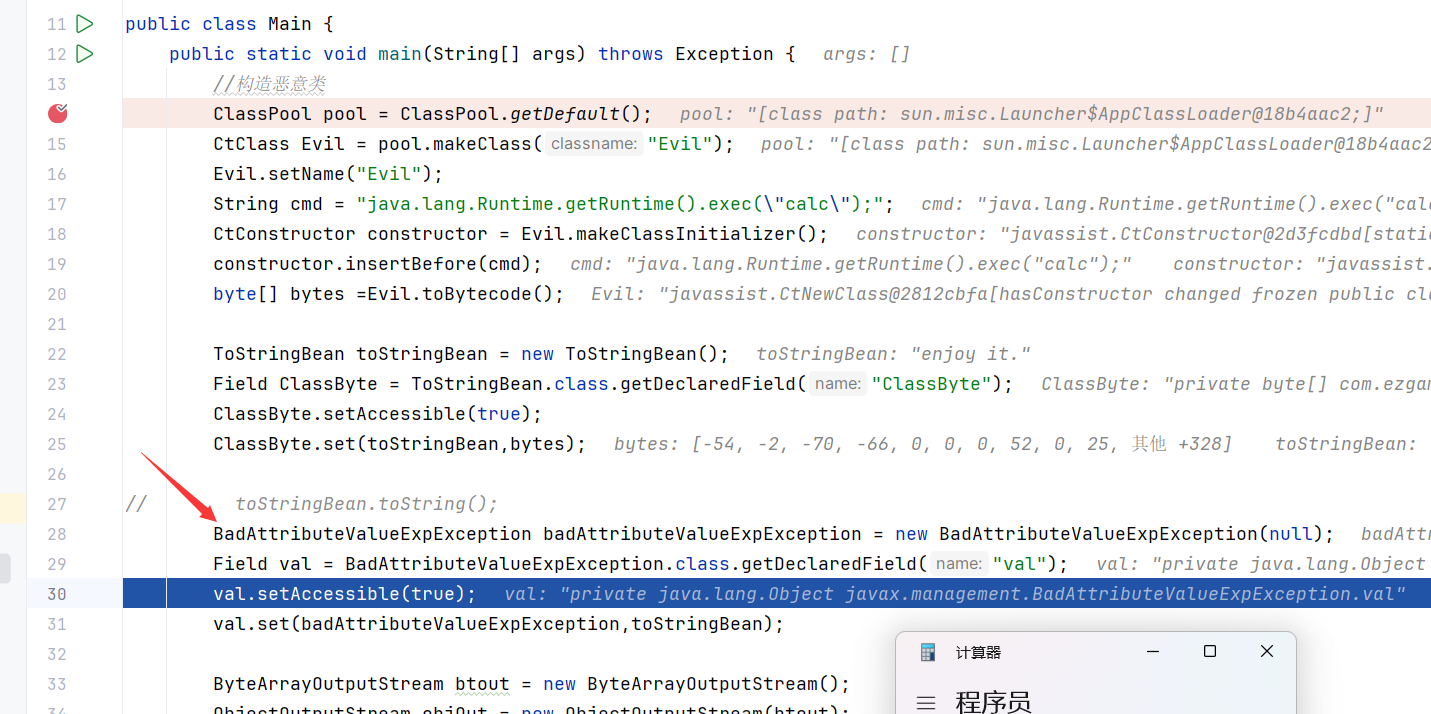Click the Calculator app icon in its title bar

pos(928,652)
